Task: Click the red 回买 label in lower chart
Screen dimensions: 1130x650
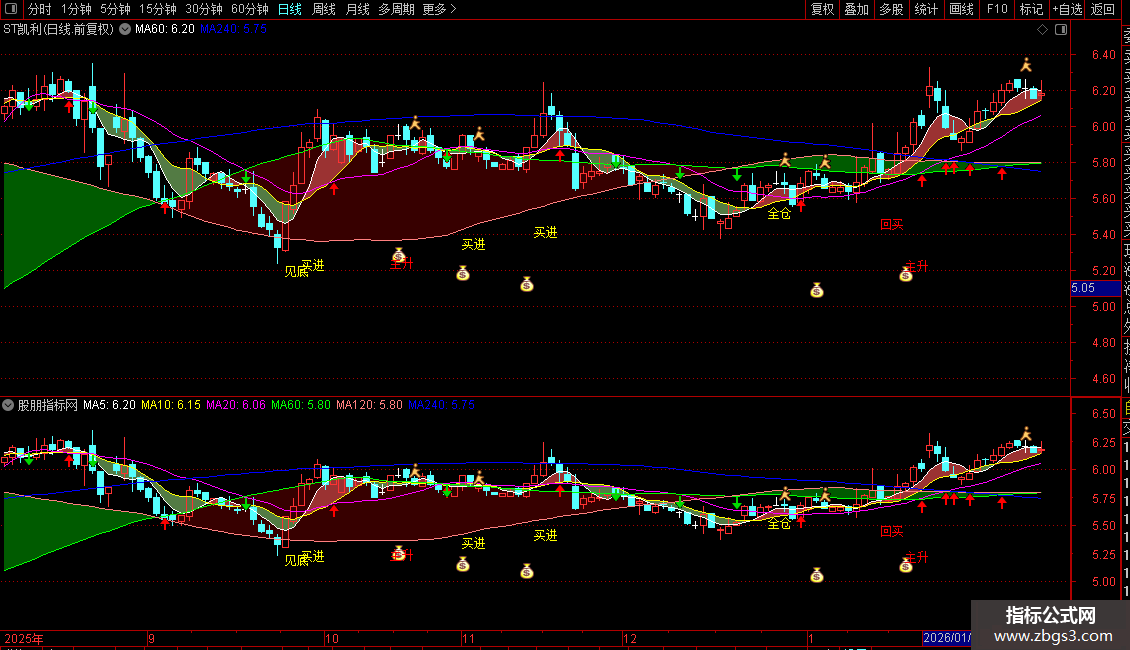Action: pyautogui.click(x=891, y=532)
